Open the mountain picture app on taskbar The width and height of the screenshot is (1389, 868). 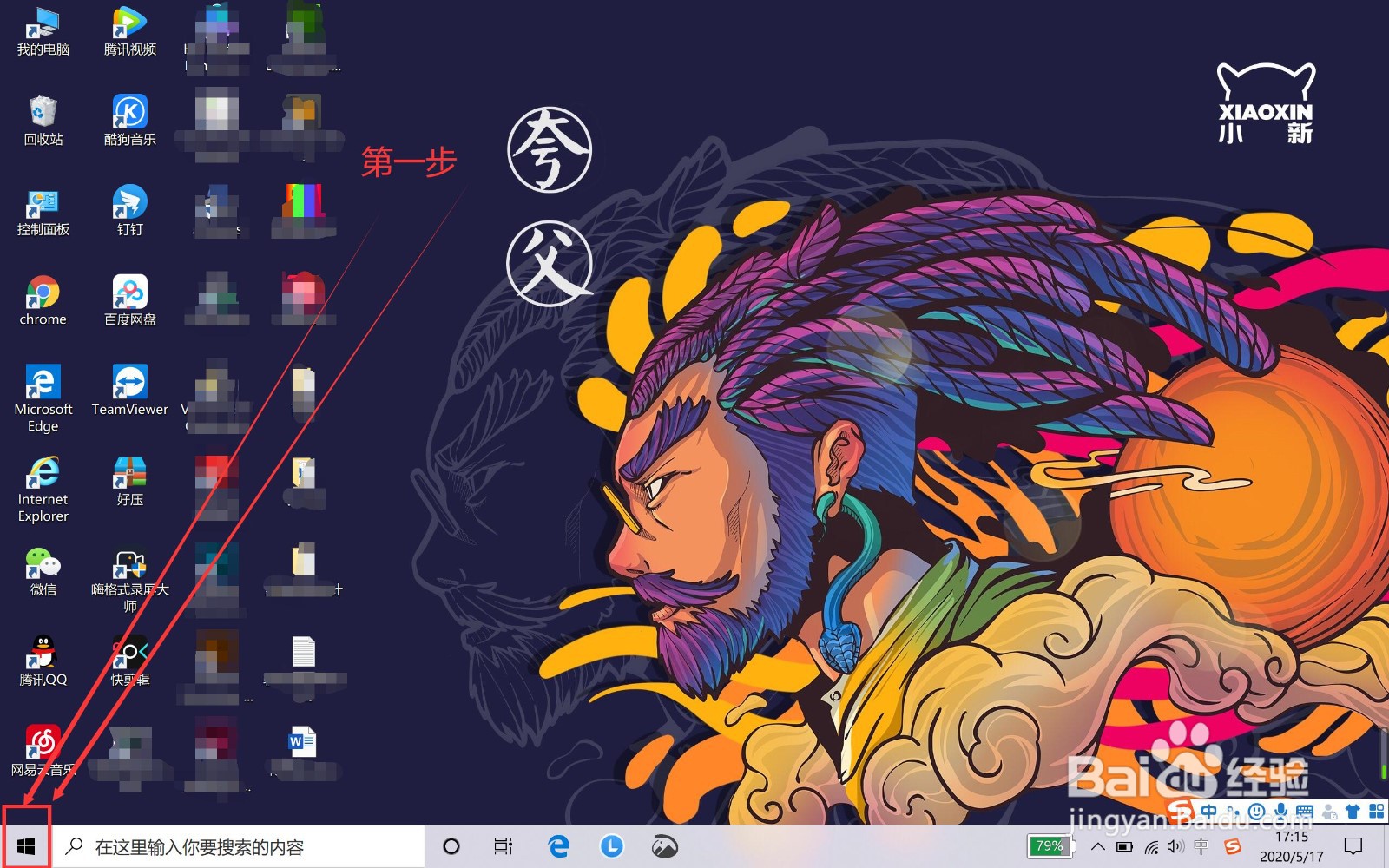tap(665, 846)
